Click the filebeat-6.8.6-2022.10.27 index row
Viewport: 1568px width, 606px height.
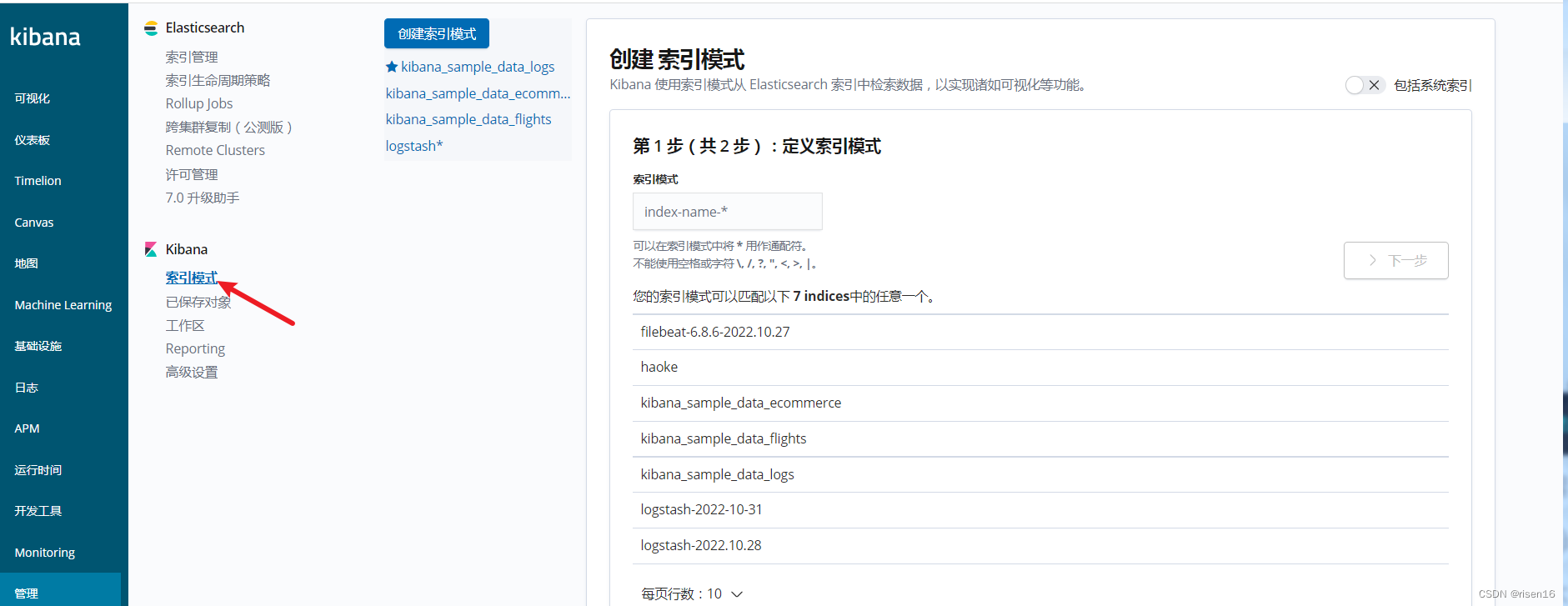1040,332
